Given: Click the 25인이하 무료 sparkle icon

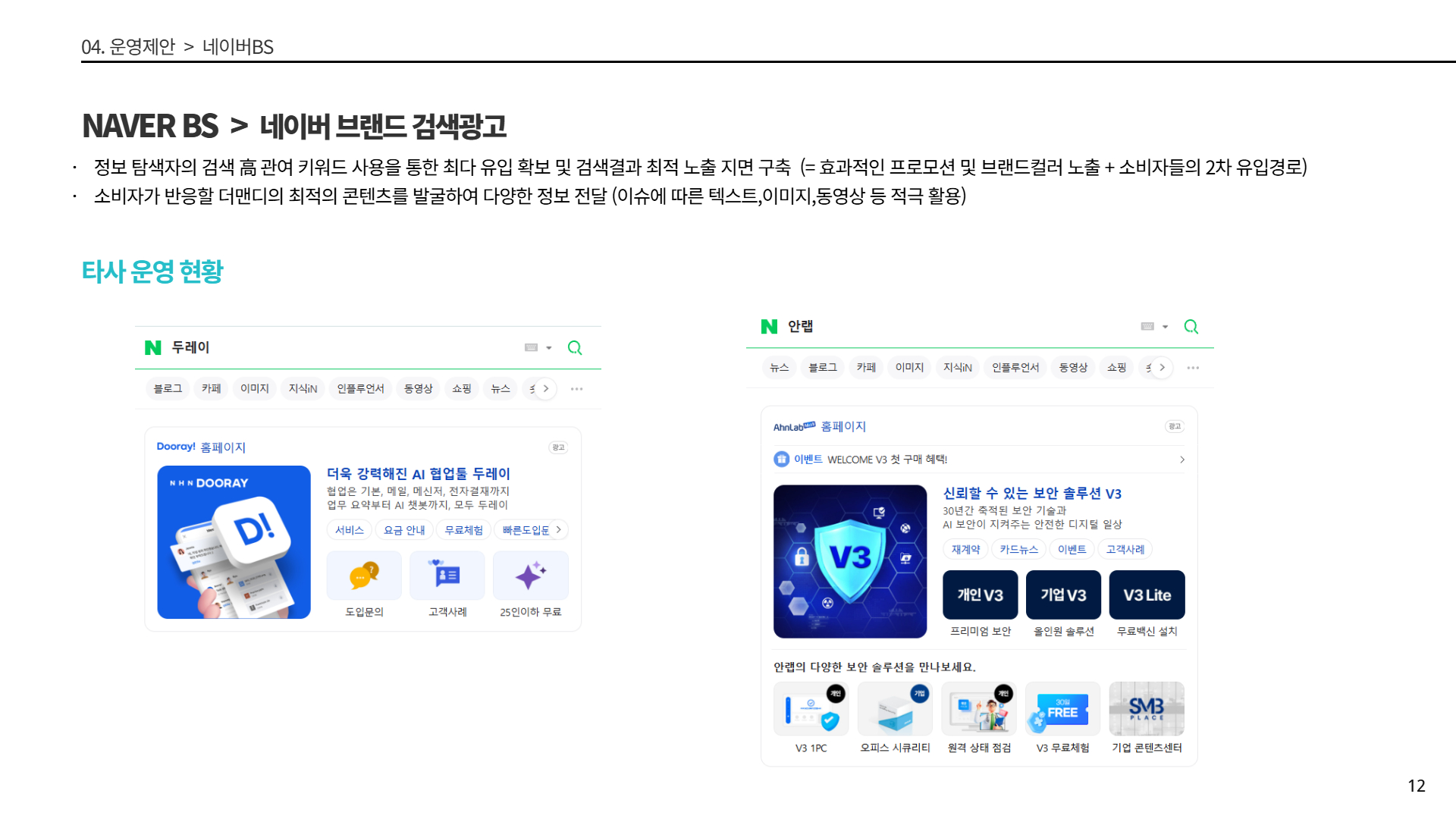Looking at the screenshot, I should pos(530,576).
